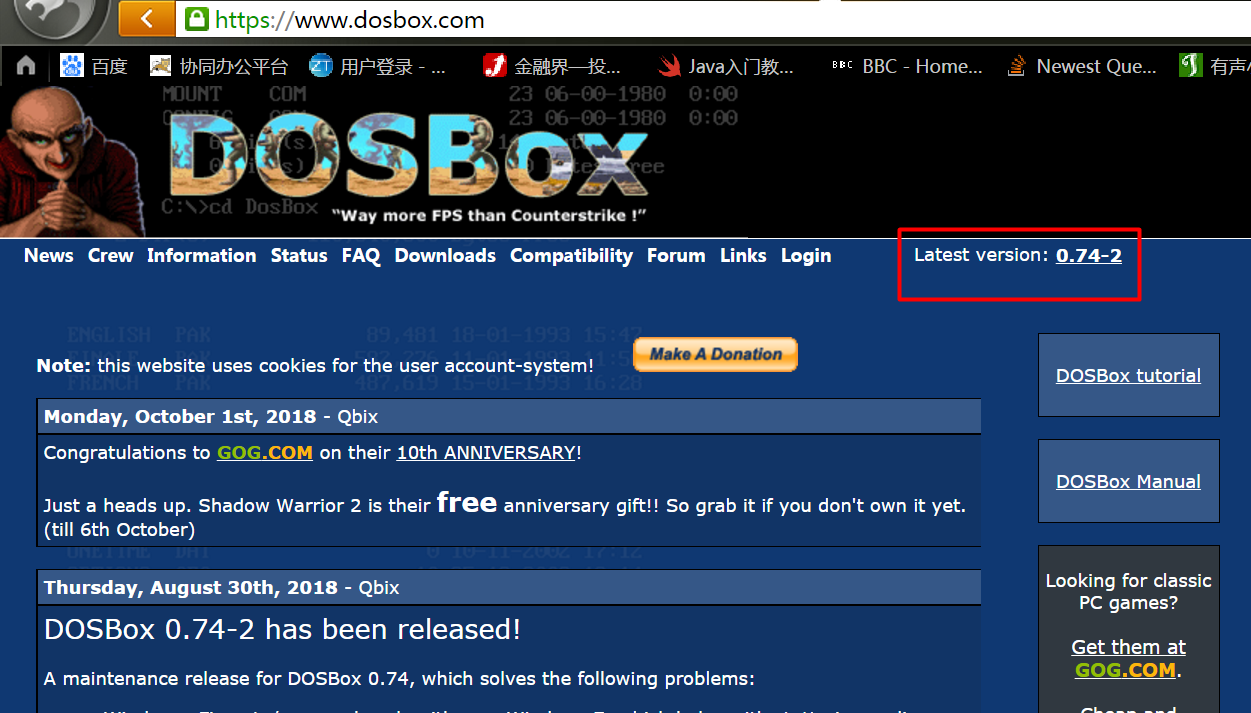The image size is (1251, 713).
Task: Click DOSBox 0.74-2 has been released! title
Action: (283, 629)
